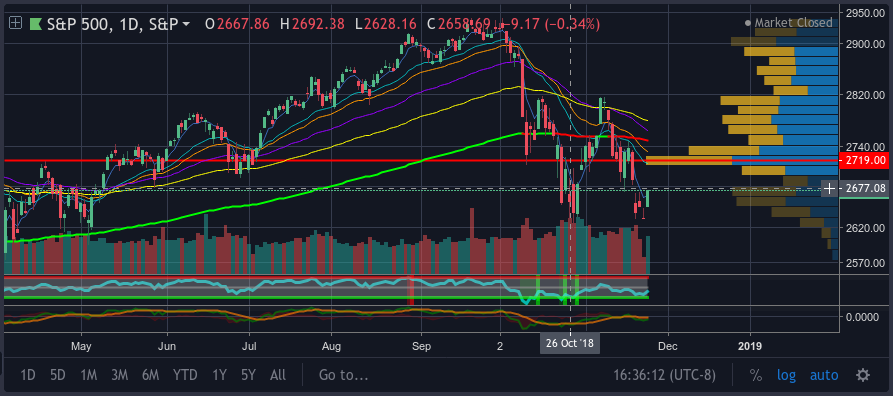The height and width of the screenshot is (396, 893).
Task: Switch to YTD time range
Action: coord(185,375)
